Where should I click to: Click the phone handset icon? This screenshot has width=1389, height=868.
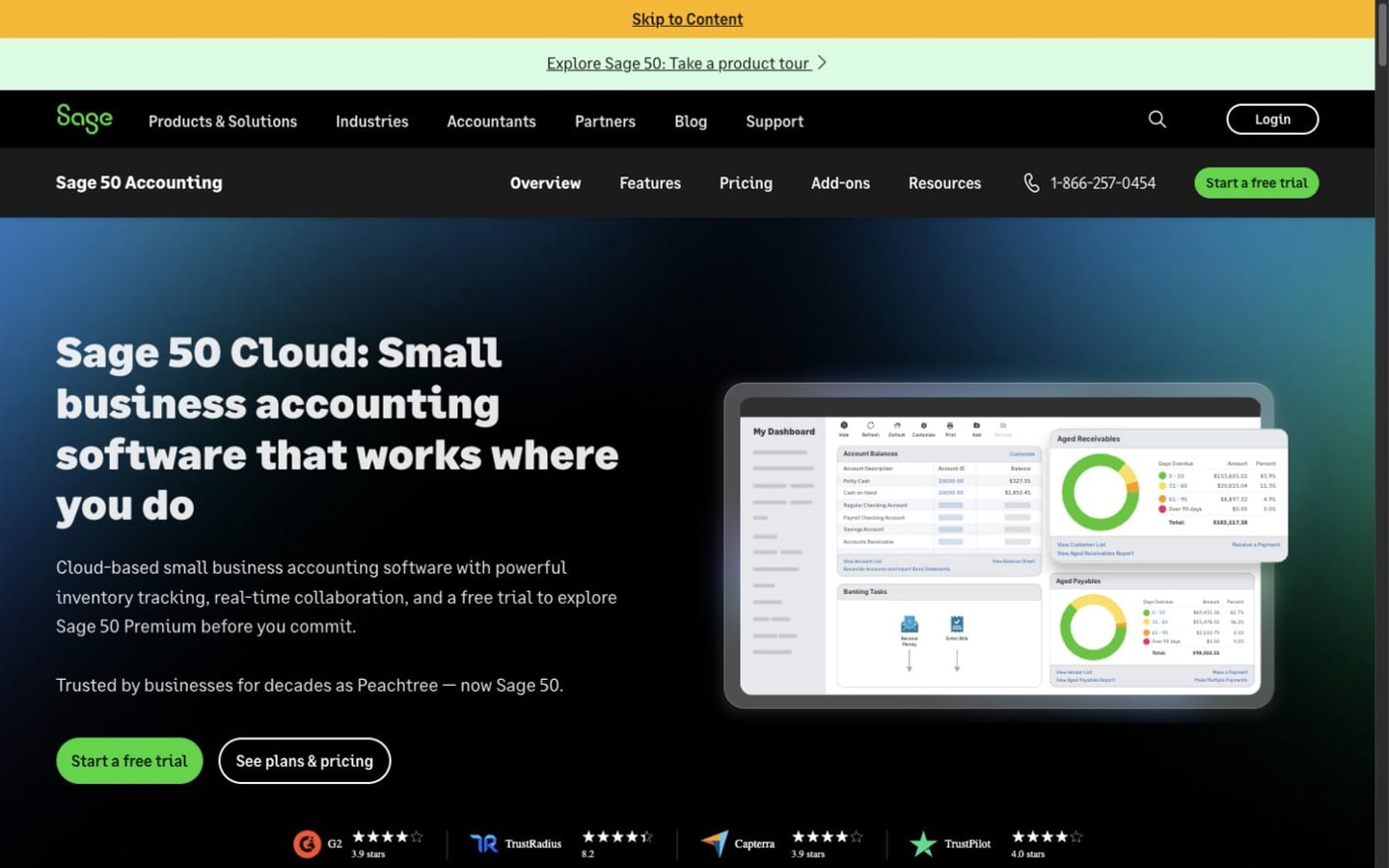click(x=1031, y=182)
